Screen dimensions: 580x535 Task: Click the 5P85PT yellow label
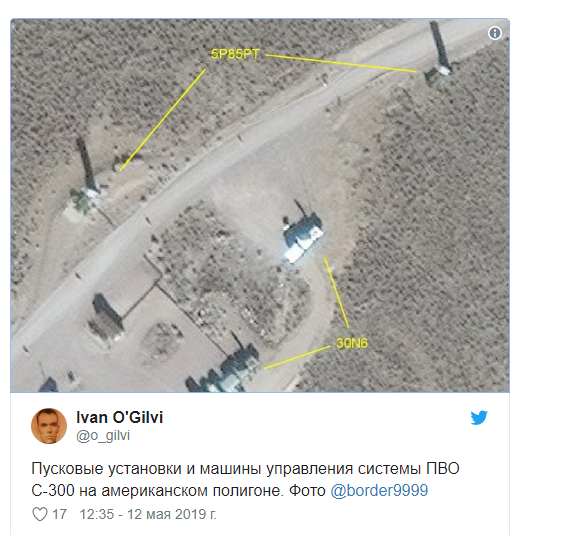pyautogui.click(x=235, y=54)
